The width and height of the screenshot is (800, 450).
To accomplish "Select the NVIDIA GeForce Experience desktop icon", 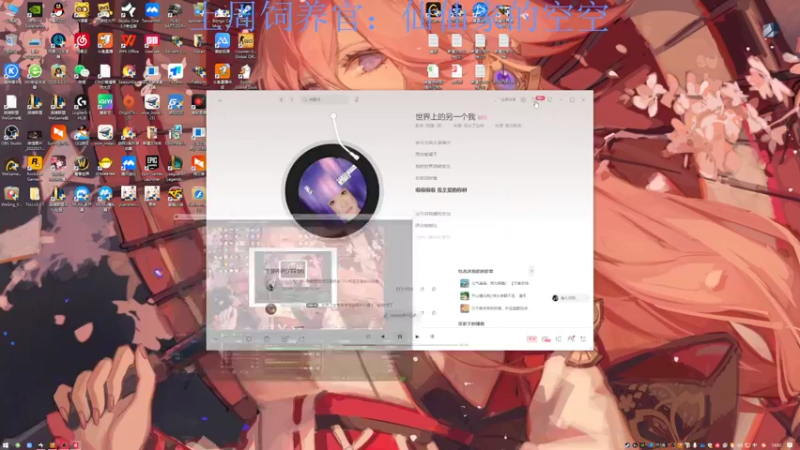I will [x=35, y=14].
